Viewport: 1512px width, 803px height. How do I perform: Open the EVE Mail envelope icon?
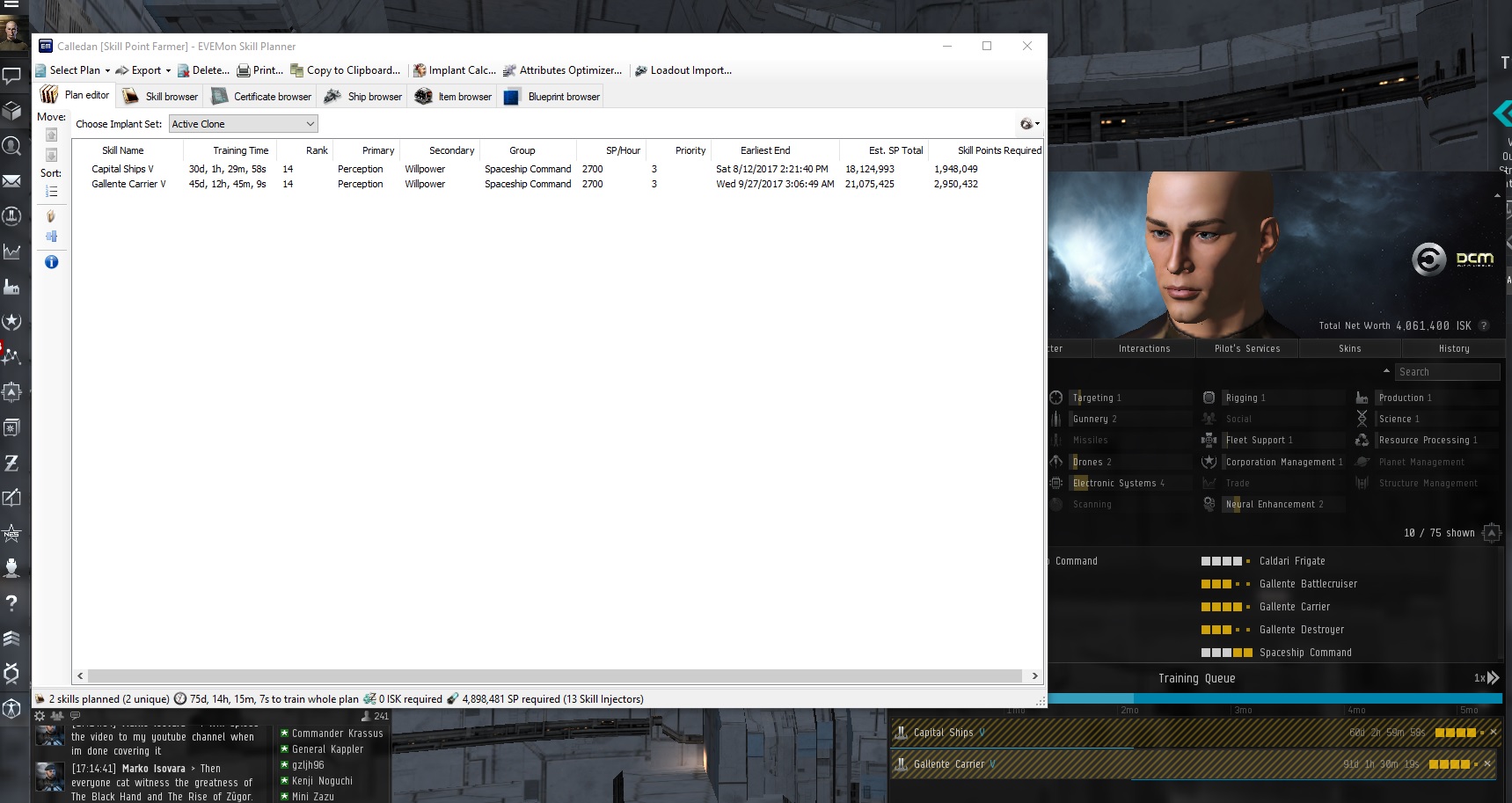(11, 181)
